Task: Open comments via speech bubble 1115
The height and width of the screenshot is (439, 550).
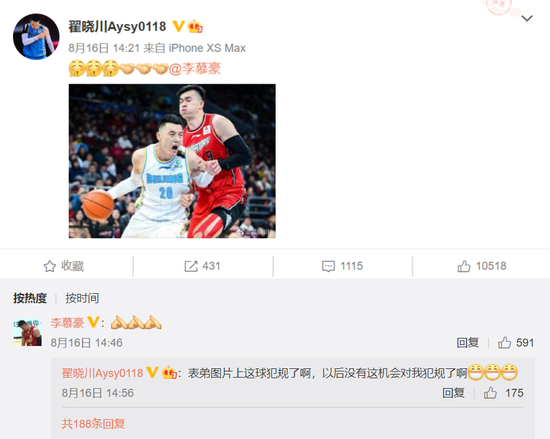Action: [342, 266]
